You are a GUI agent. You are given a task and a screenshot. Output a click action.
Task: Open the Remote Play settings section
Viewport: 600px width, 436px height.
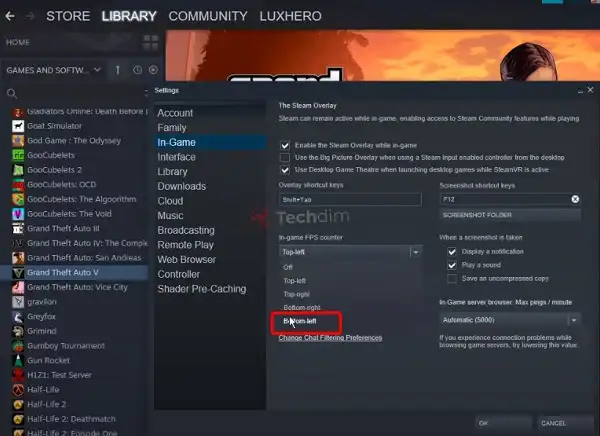pos(186,245)
